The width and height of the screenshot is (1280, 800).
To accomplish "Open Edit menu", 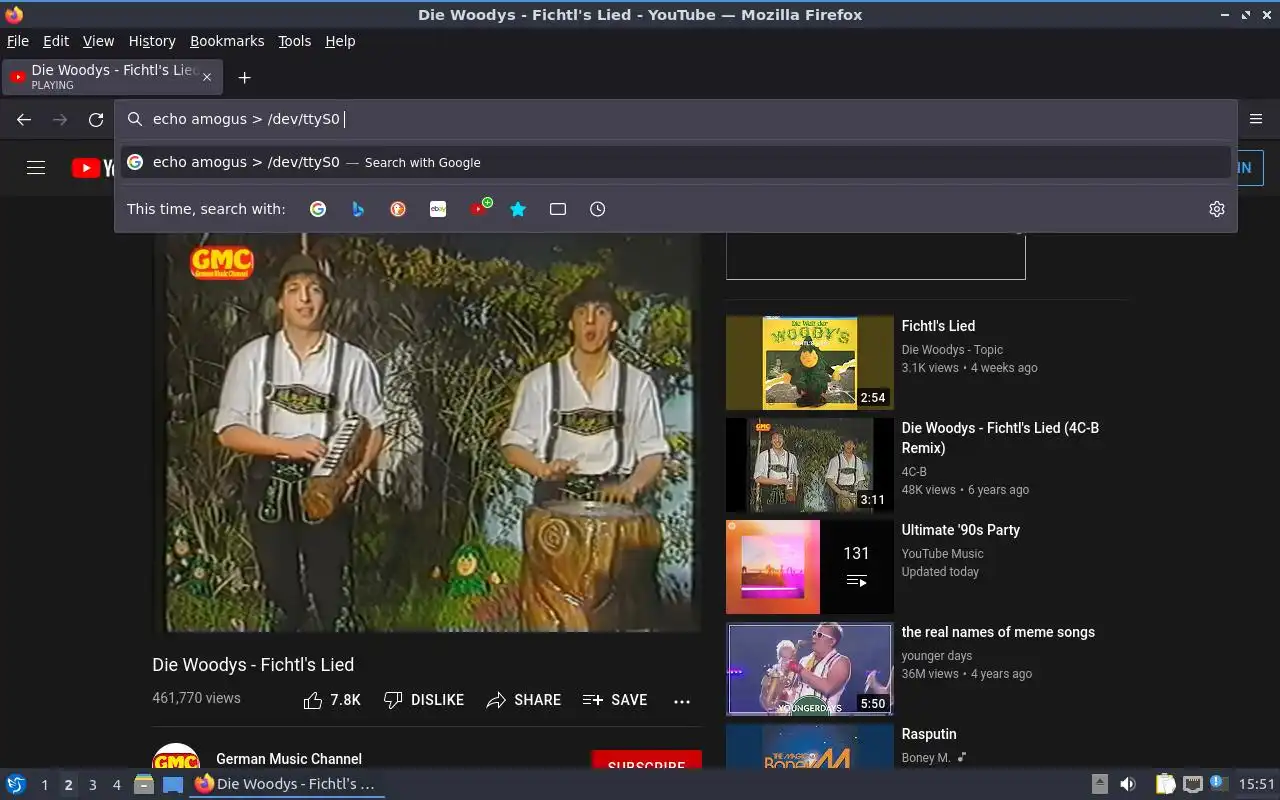I will click(56, 41).
